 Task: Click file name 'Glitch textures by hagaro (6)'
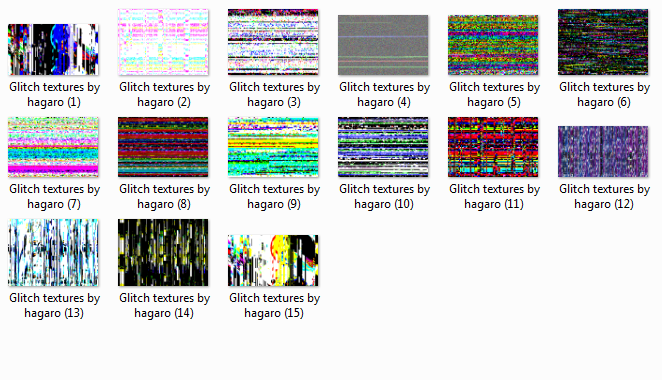pos(604,95)
